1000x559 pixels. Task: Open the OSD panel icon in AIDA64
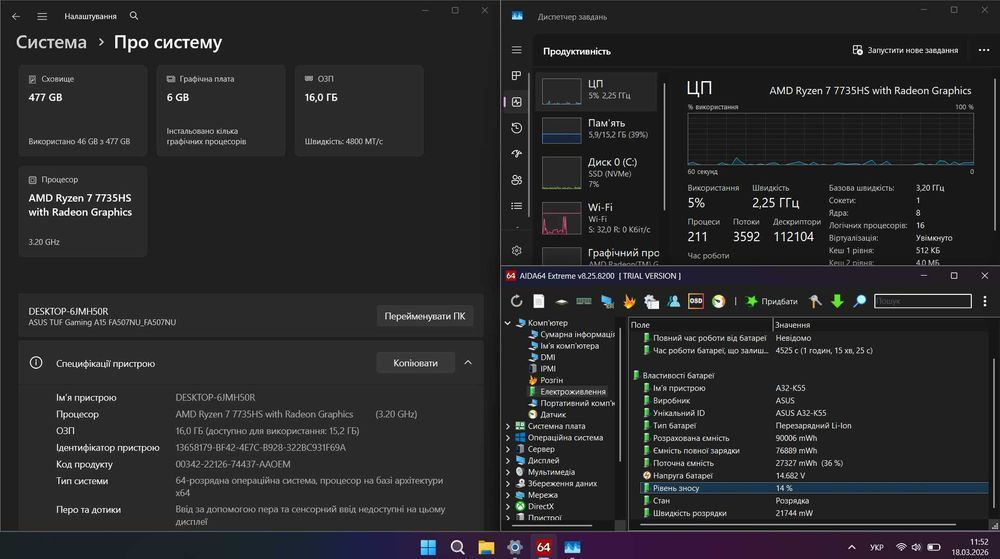click(696, 301)
